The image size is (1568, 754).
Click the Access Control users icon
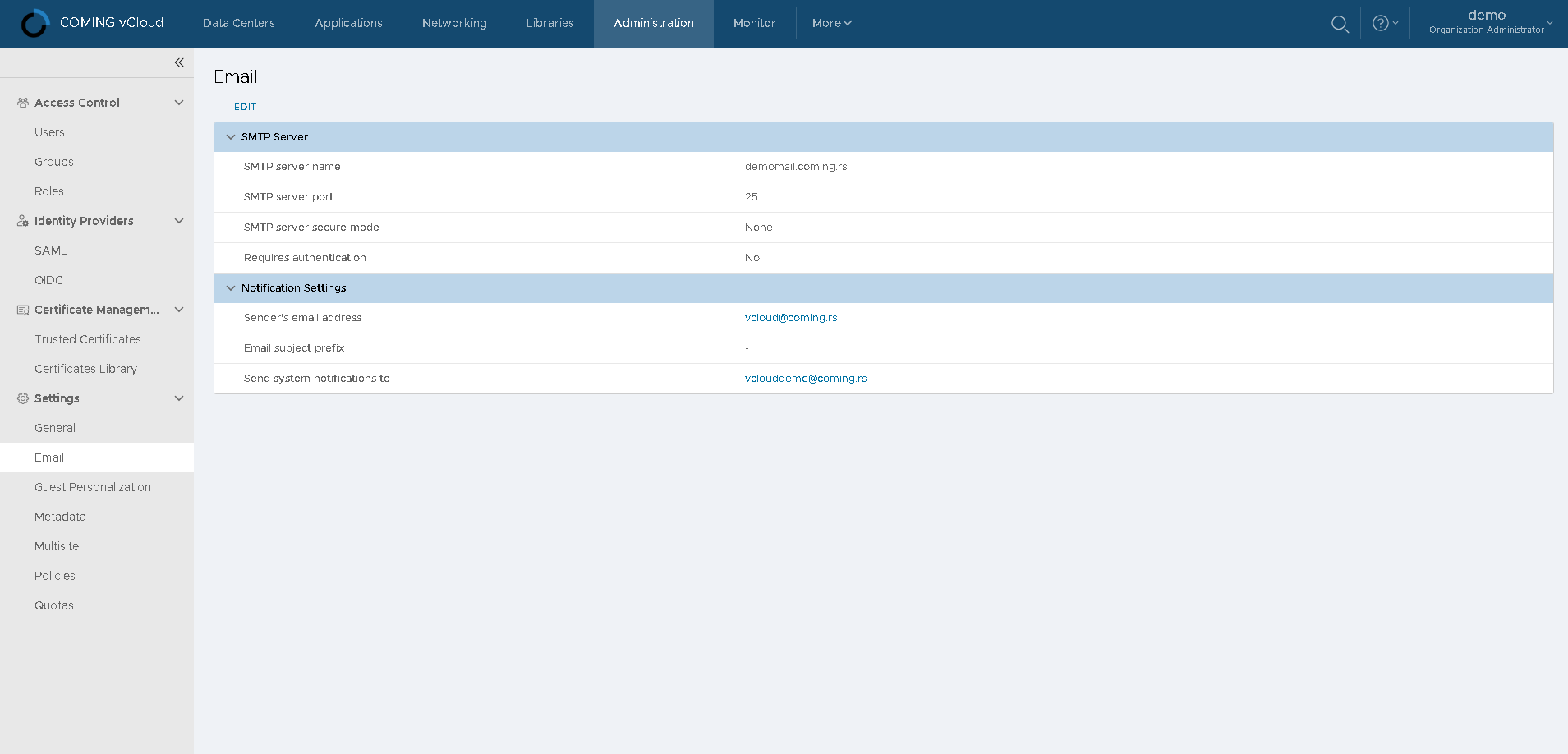tap(23, 103)
